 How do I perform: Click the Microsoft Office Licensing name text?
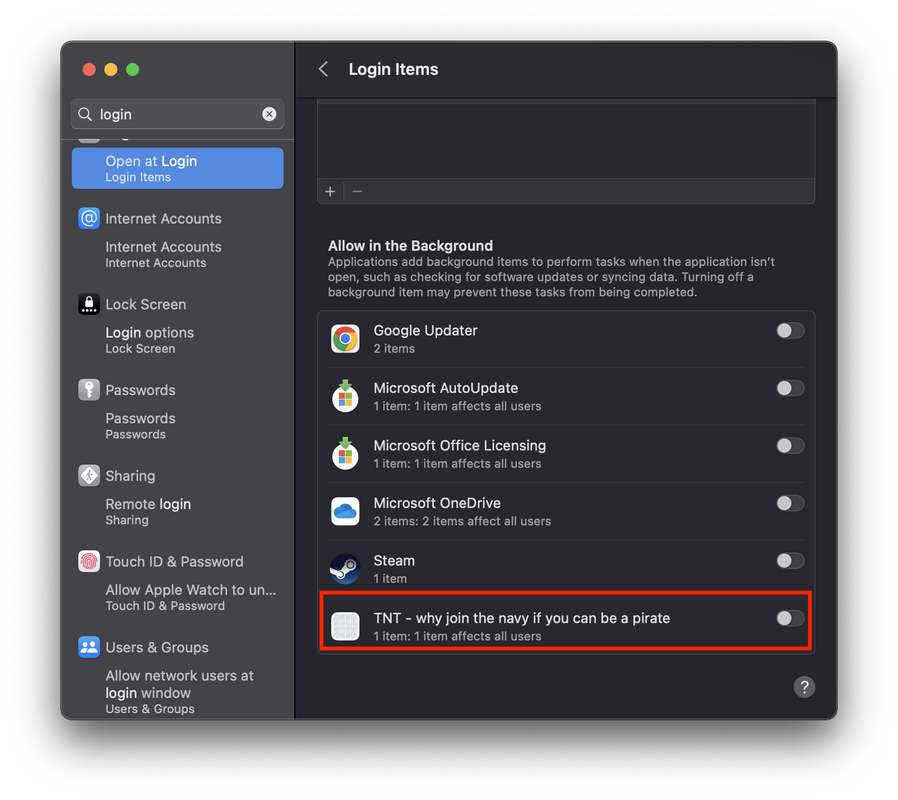click(460, 446)
